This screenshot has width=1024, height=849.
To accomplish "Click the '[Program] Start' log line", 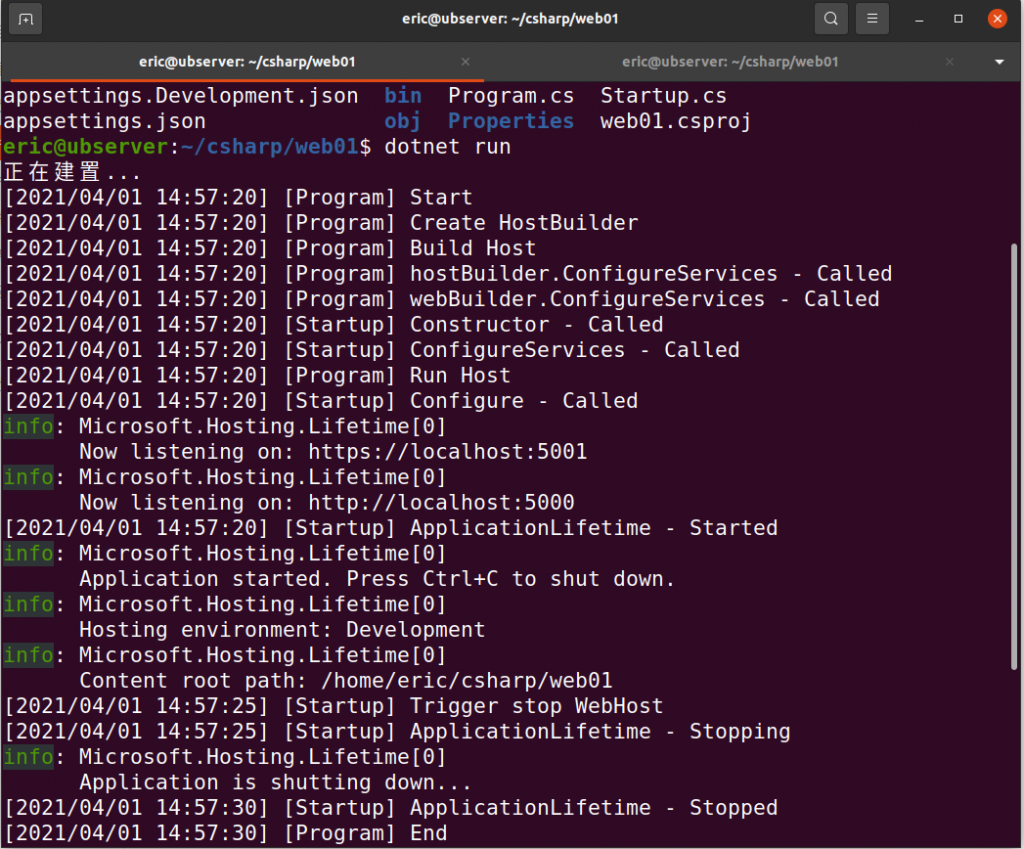I will tap(238, 198).
